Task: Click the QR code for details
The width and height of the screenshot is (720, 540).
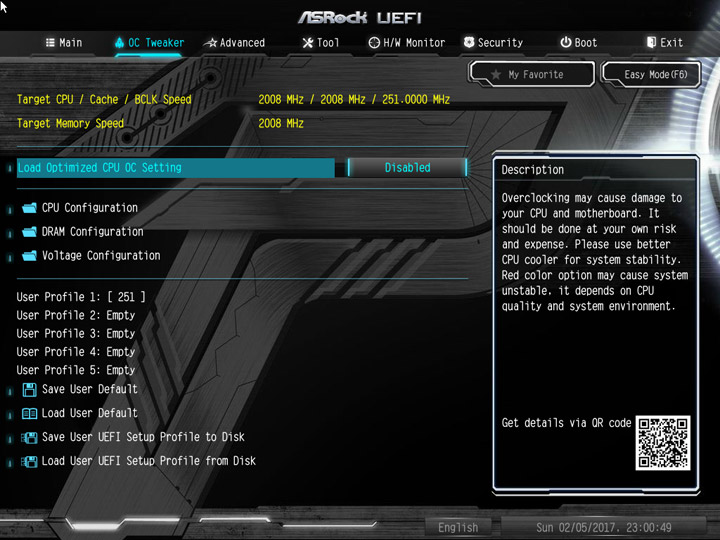Action: [663, 443]
